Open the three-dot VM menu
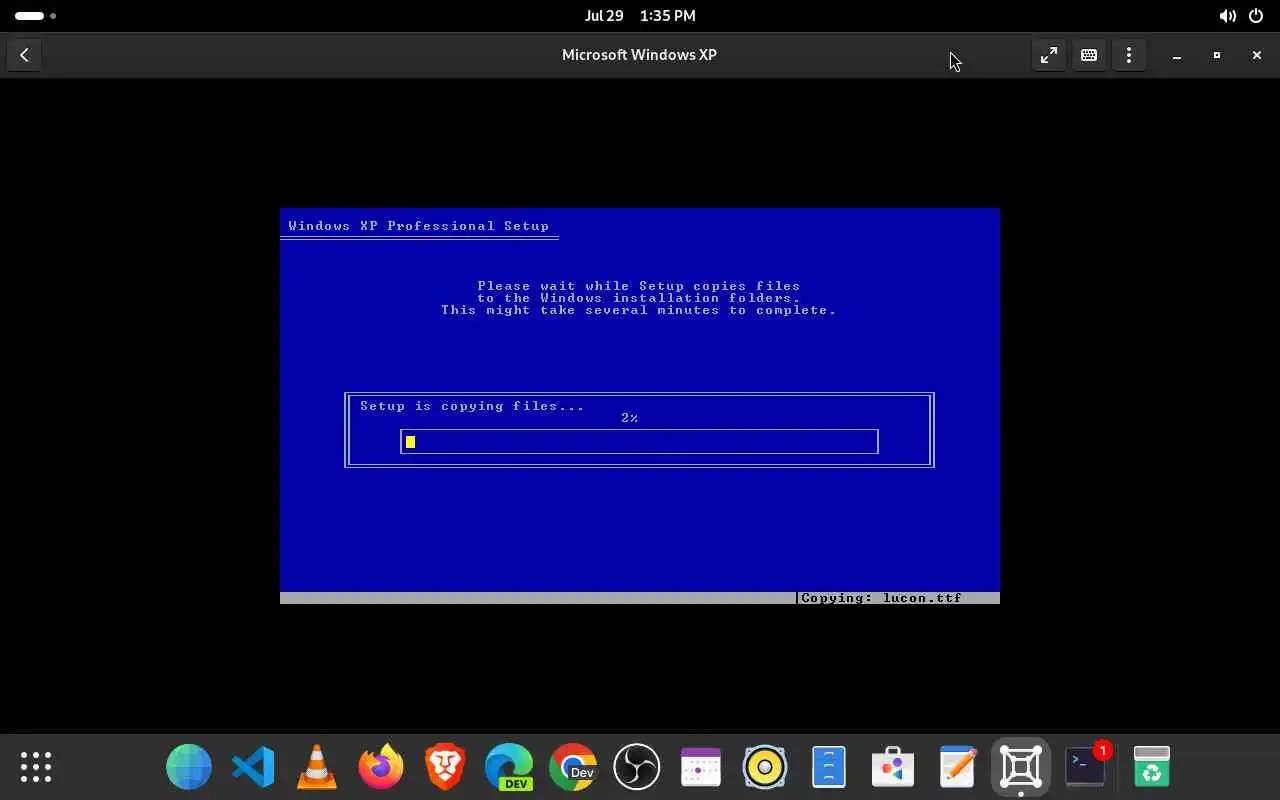 [x=1129, y=55]
